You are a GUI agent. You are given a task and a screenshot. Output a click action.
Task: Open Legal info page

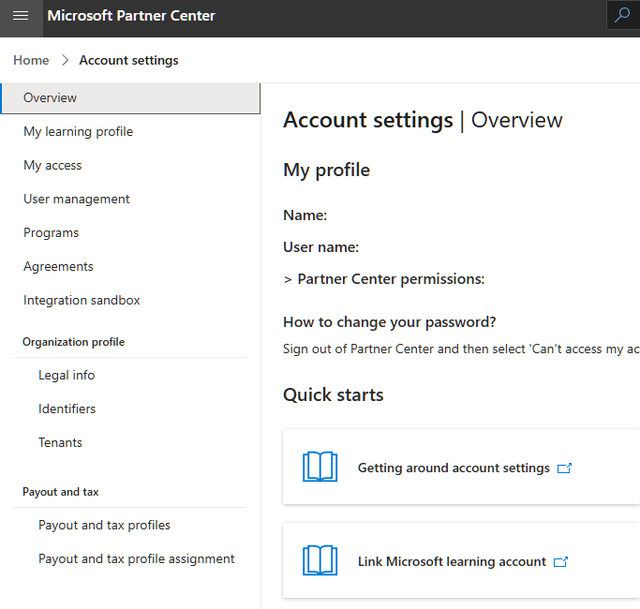67,376
